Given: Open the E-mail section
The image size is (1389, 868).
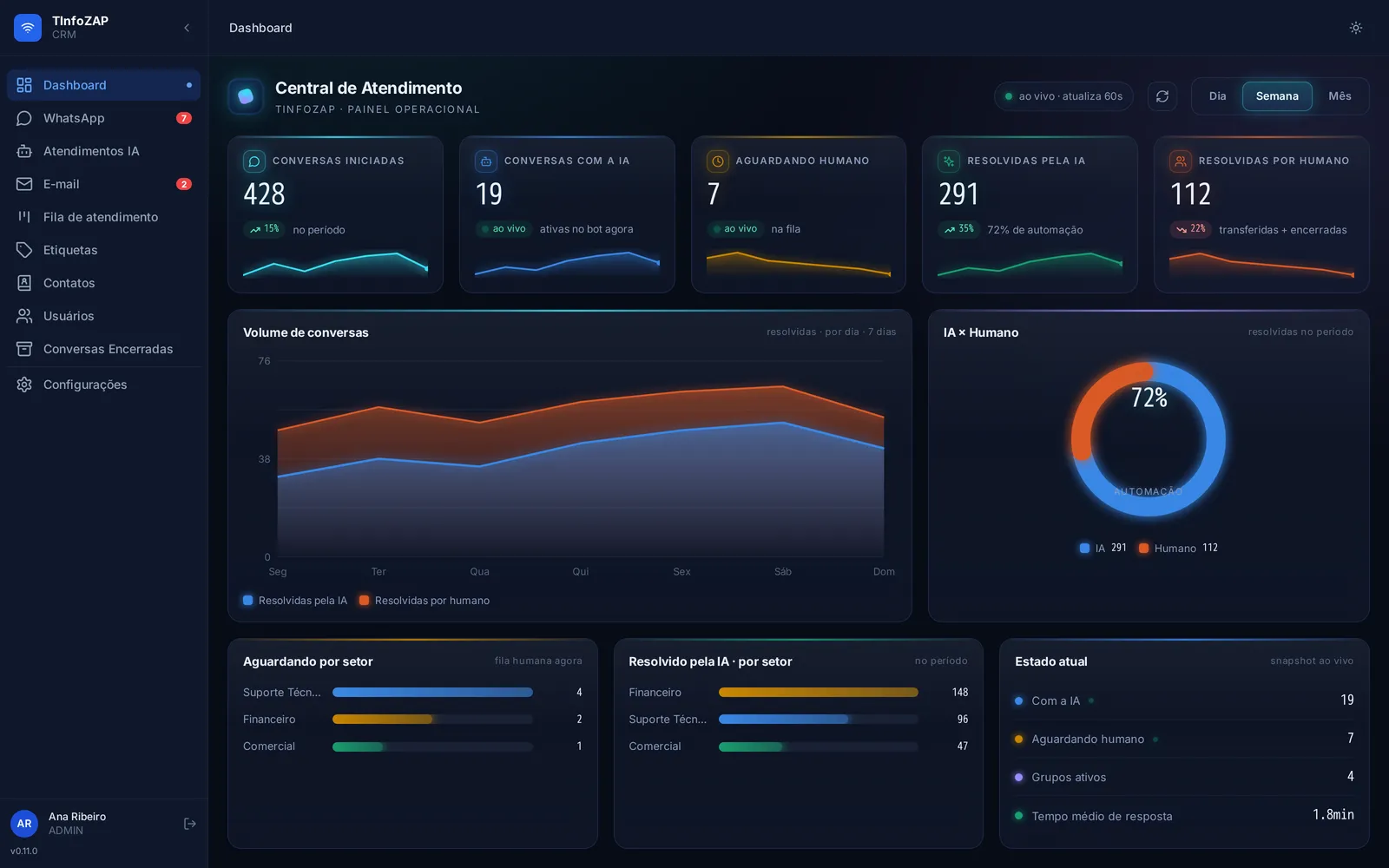Looking at the screenshot, I should [x=103, y=184].
